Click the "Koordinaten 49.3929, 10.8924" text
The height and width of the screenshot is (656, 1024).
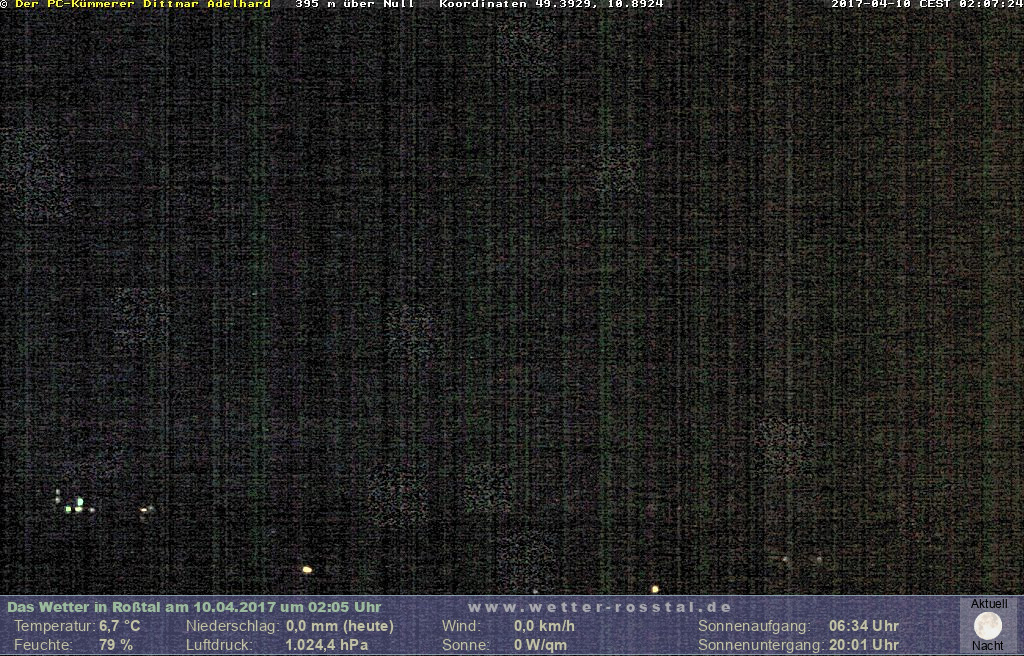click(x=551, y=5)
